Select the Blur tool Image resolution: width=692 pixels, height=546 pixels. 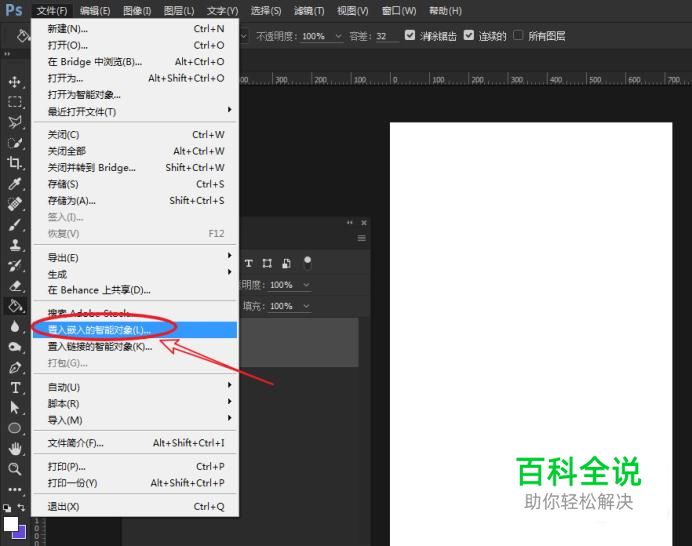(15, 326)
